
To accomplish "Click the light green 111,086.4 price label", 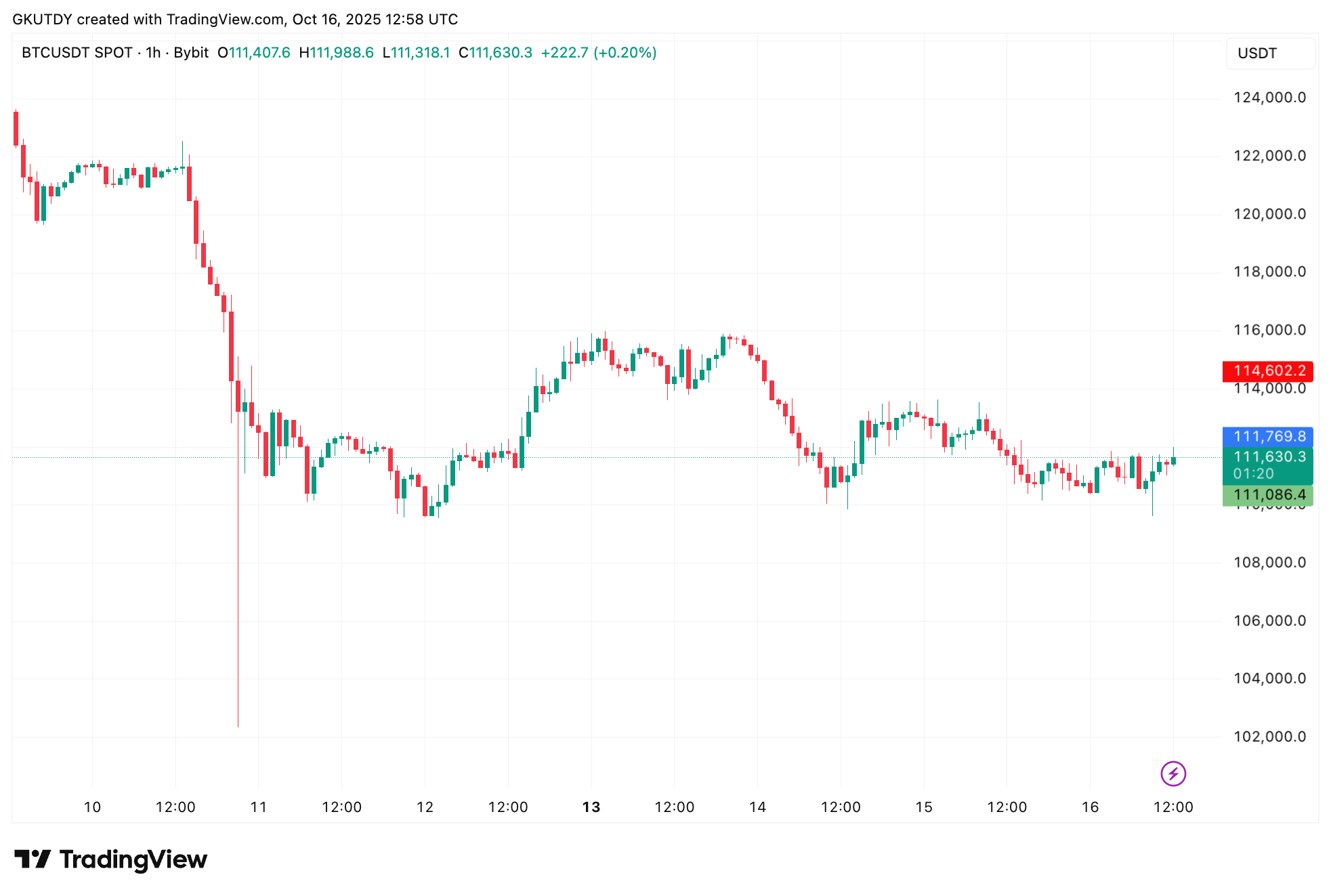I will point(1267,495).
